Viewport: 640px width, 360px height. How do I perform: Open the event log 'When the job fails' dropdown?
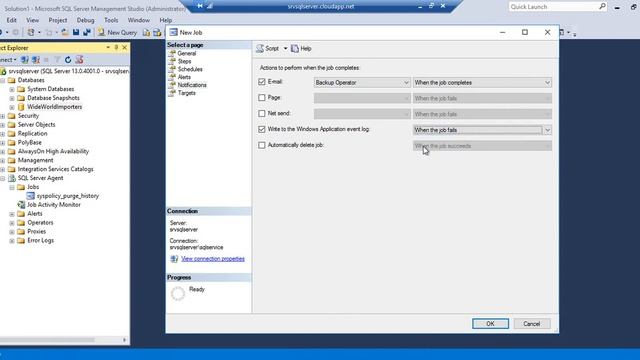pos(482,130)
